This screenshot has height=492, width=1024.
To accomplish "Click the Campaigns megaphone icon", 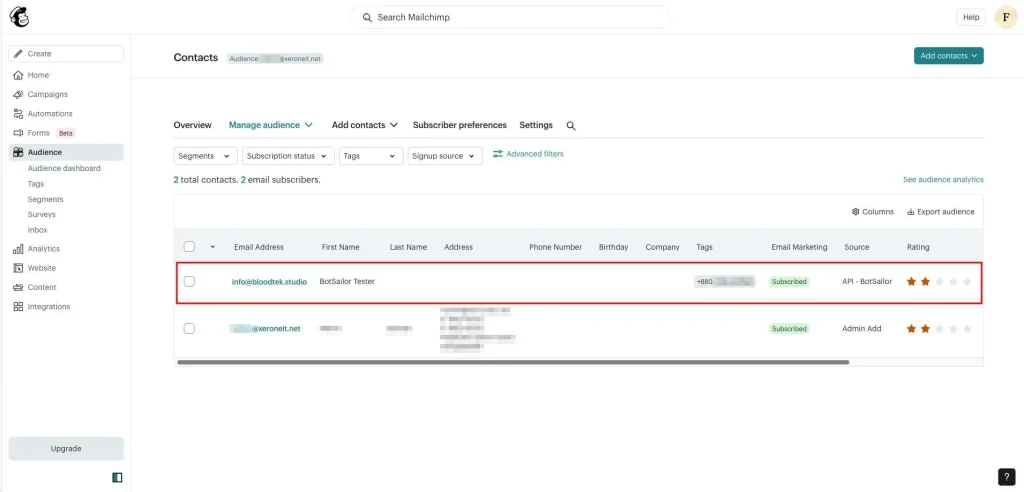I will (x=18, y=95).
